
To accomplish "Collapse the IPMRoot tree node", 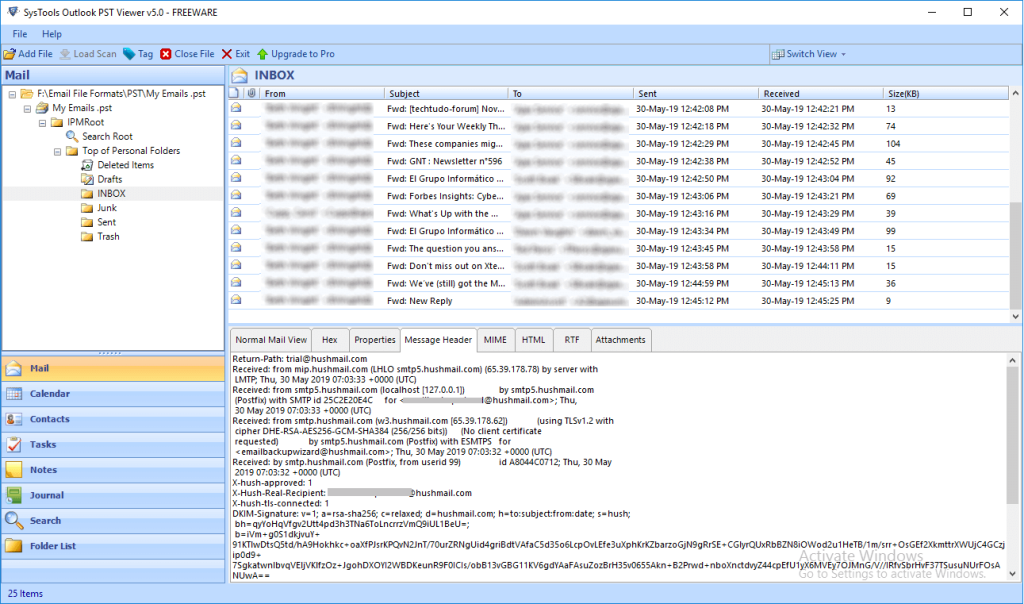I will click(x=42, y=123).
